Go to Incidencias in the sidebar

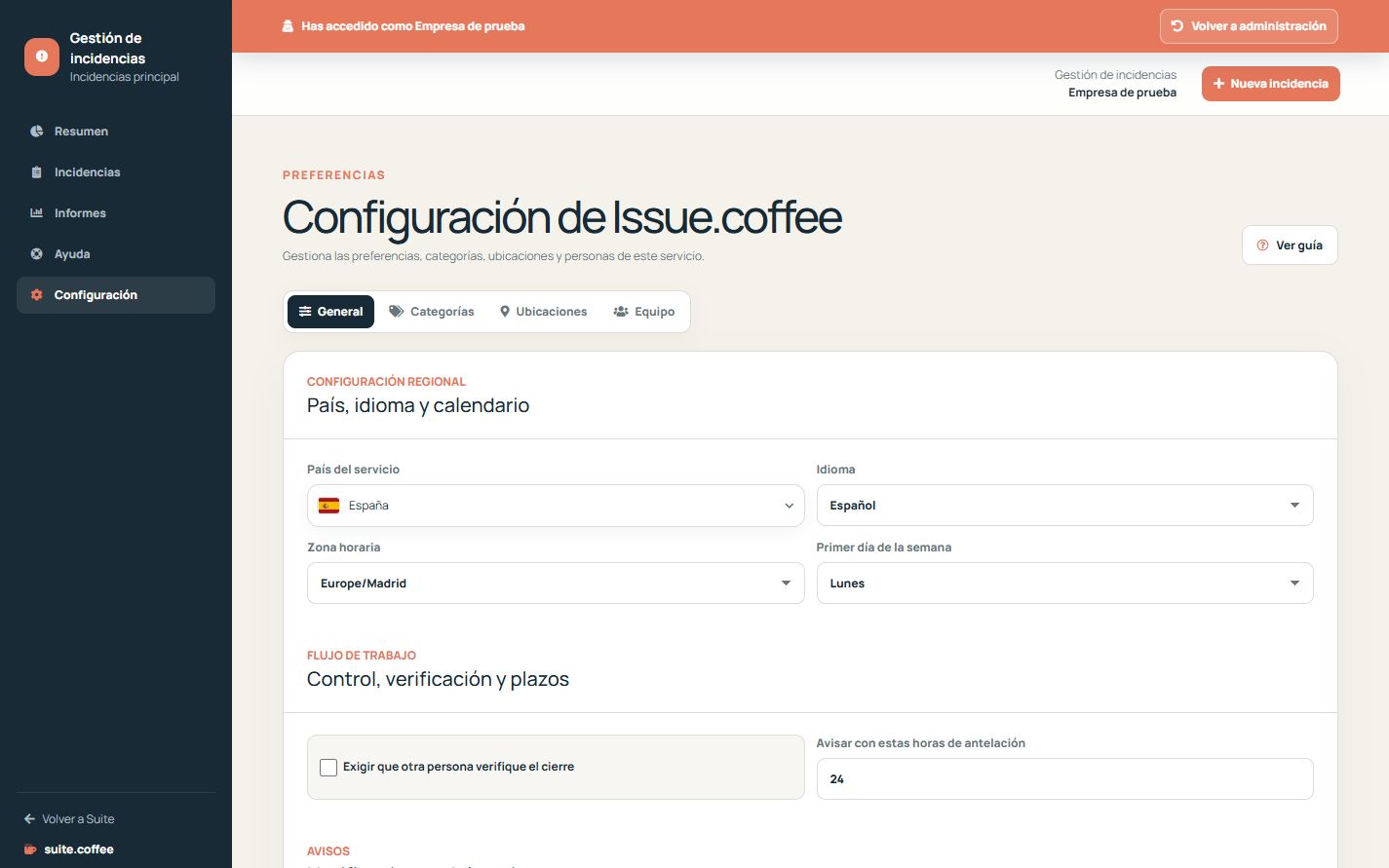coord(116,172)
